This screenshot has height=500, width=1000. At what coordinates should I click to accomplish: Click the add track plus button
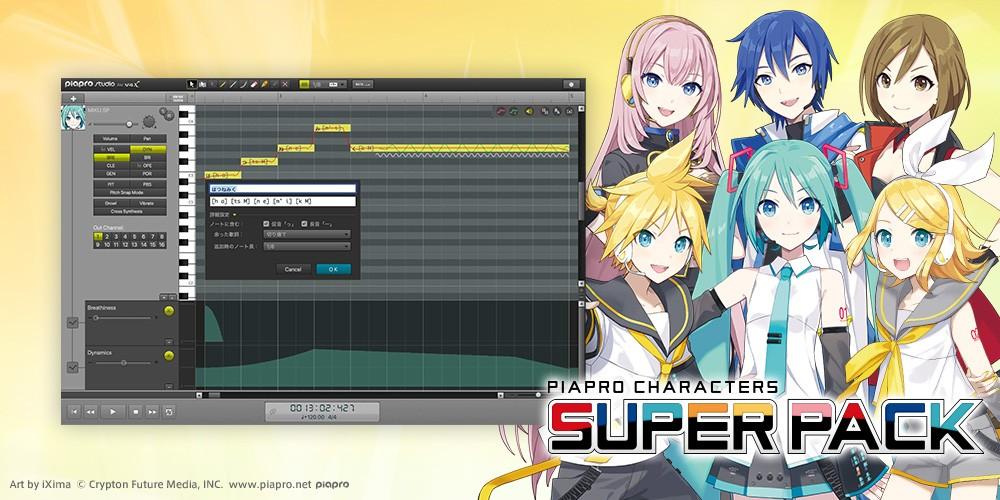click(x=73, y=98)
